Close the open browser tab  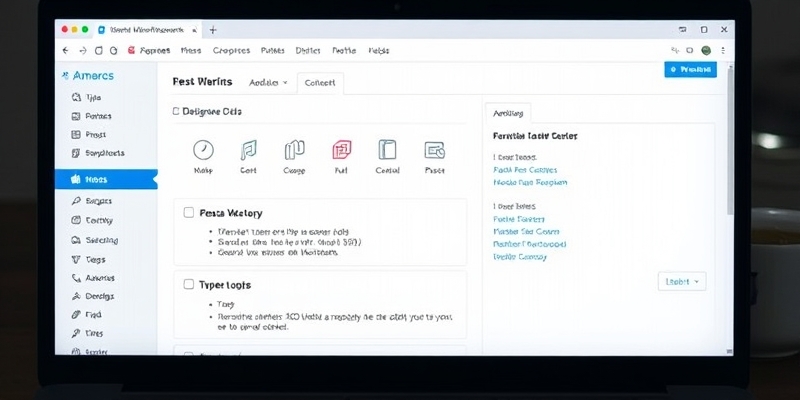[194, 31]
